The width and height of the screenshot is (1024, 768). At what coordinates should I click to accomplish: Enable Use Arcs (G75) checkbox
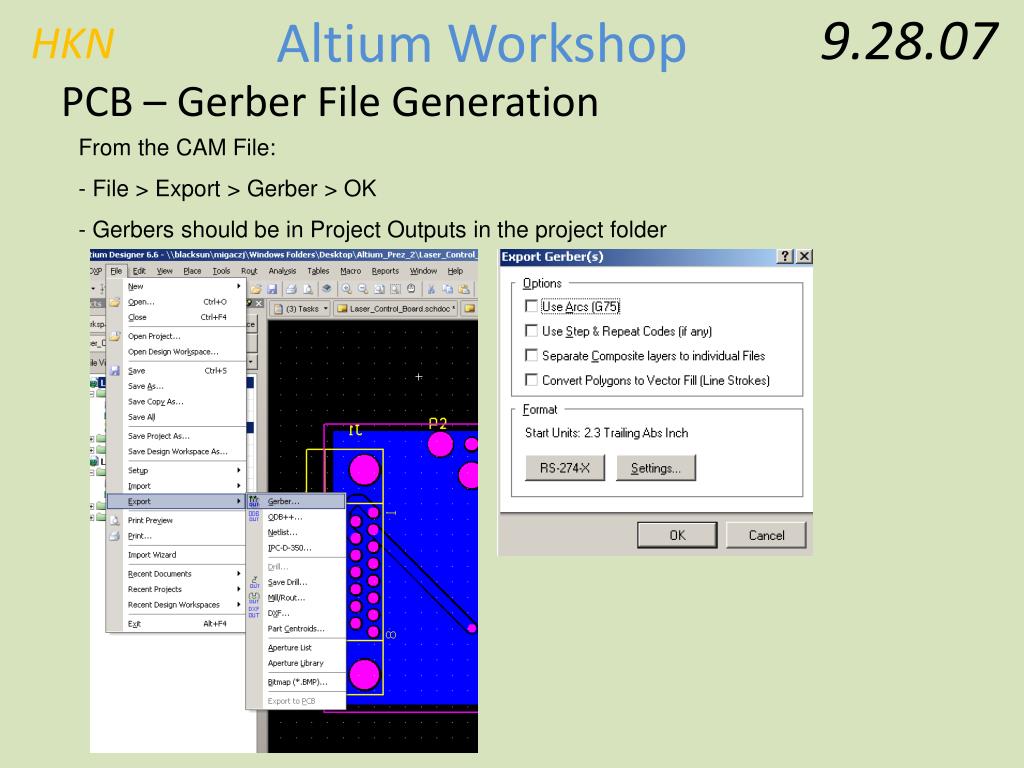[532, 306]
